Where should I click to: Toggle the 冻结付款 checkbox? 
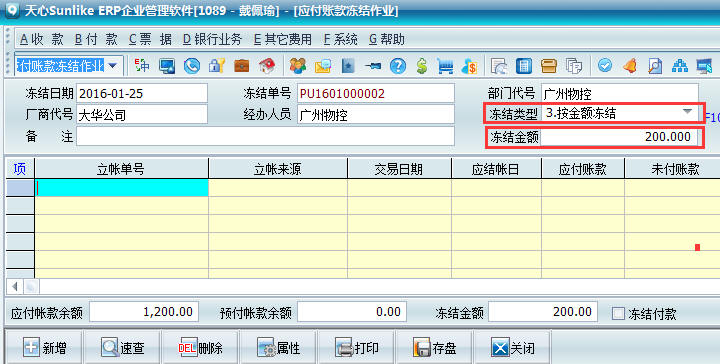click(619, 314)
